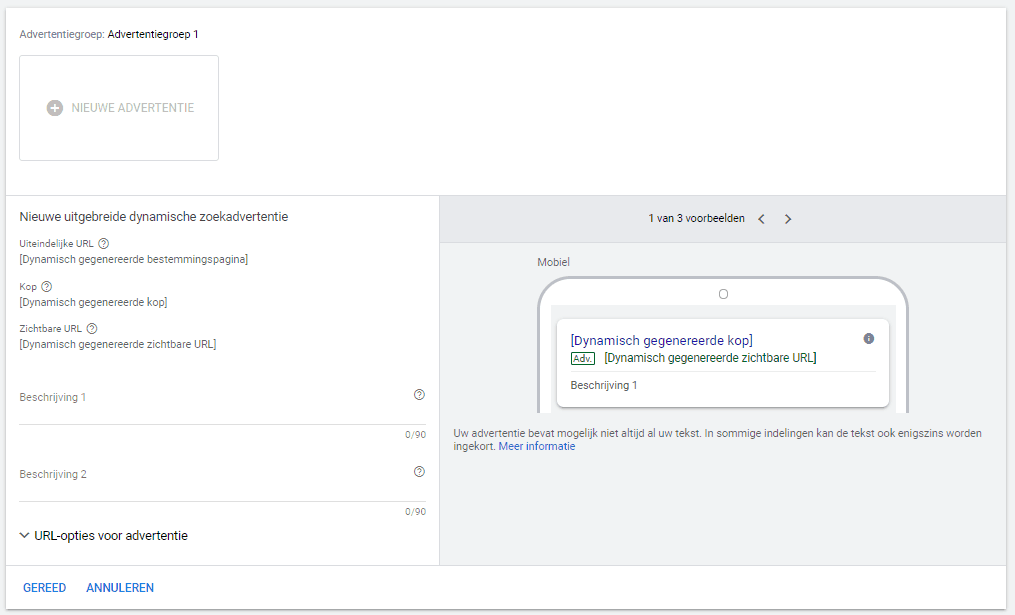
Task: Show help for Beschrijving 1 field
Action: (419, 395)
